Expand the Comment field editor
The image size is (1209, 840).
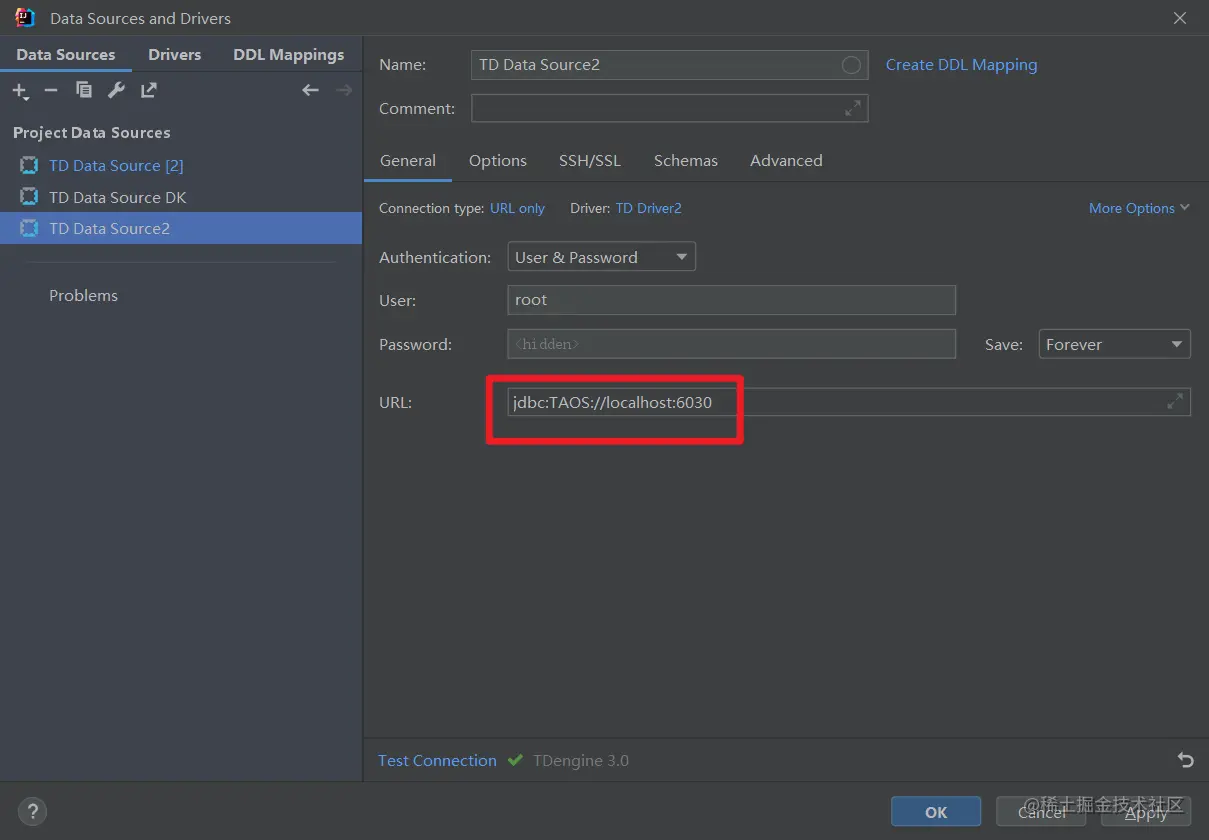[853, 108]
